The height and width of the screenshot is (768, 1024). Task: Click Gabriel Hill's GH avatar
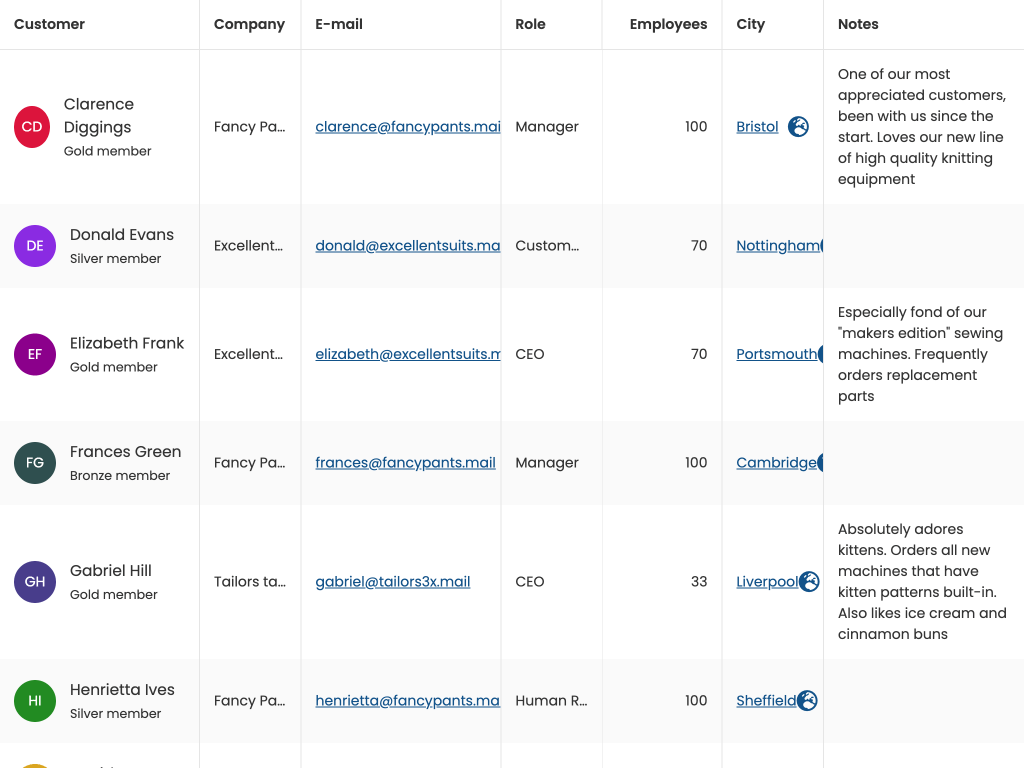[x=35, y=582]
